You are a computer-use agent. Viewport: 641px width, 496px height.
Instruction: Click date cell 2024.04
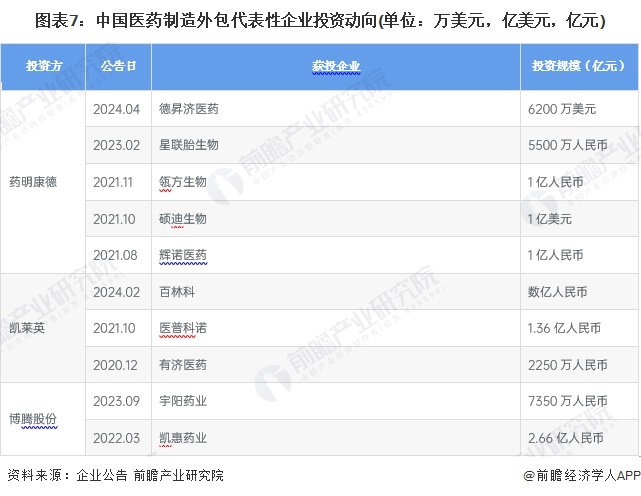[x=117, y=109]
